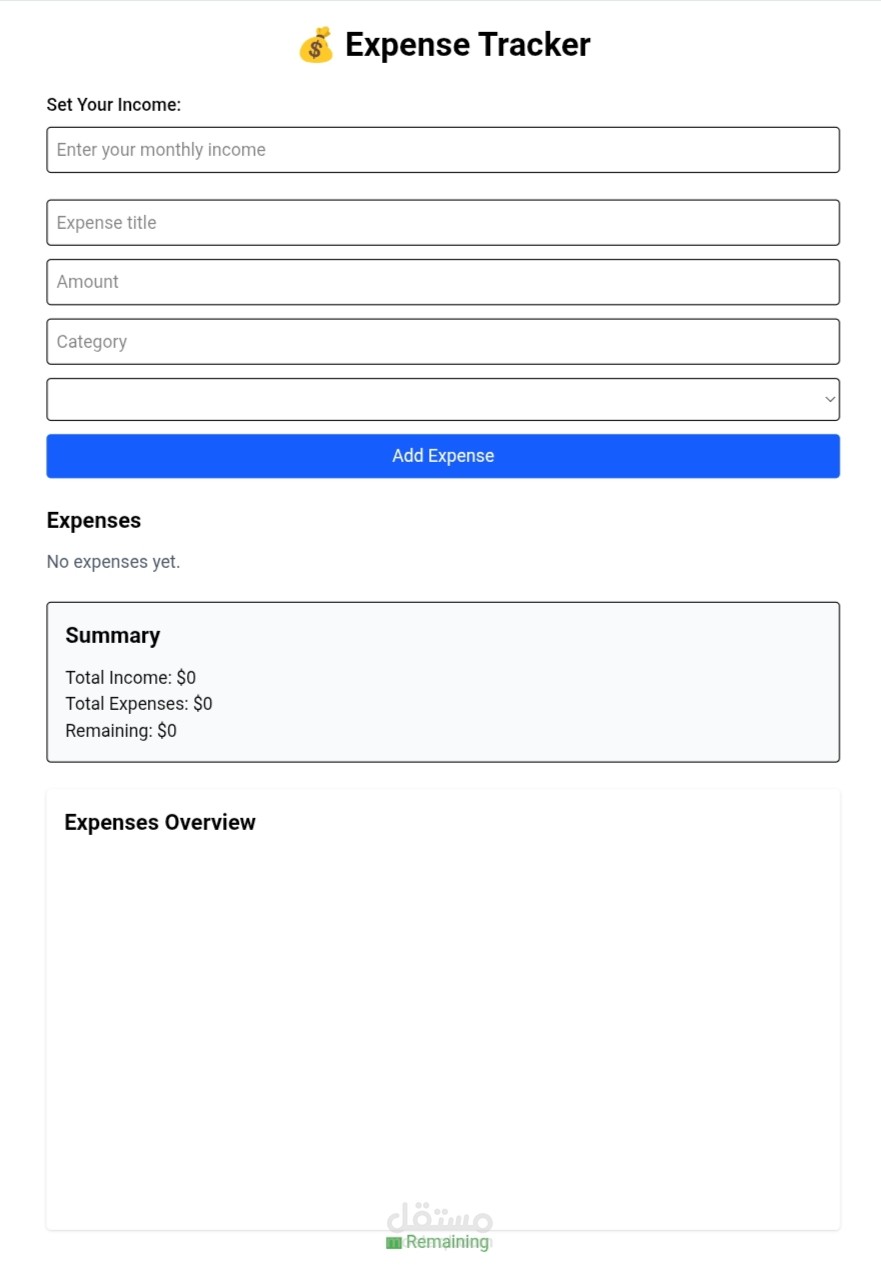The height and width of the screenshot is (1277, 881).
Task: Click the dropdown chevron arrow
Action: point(830,400)
